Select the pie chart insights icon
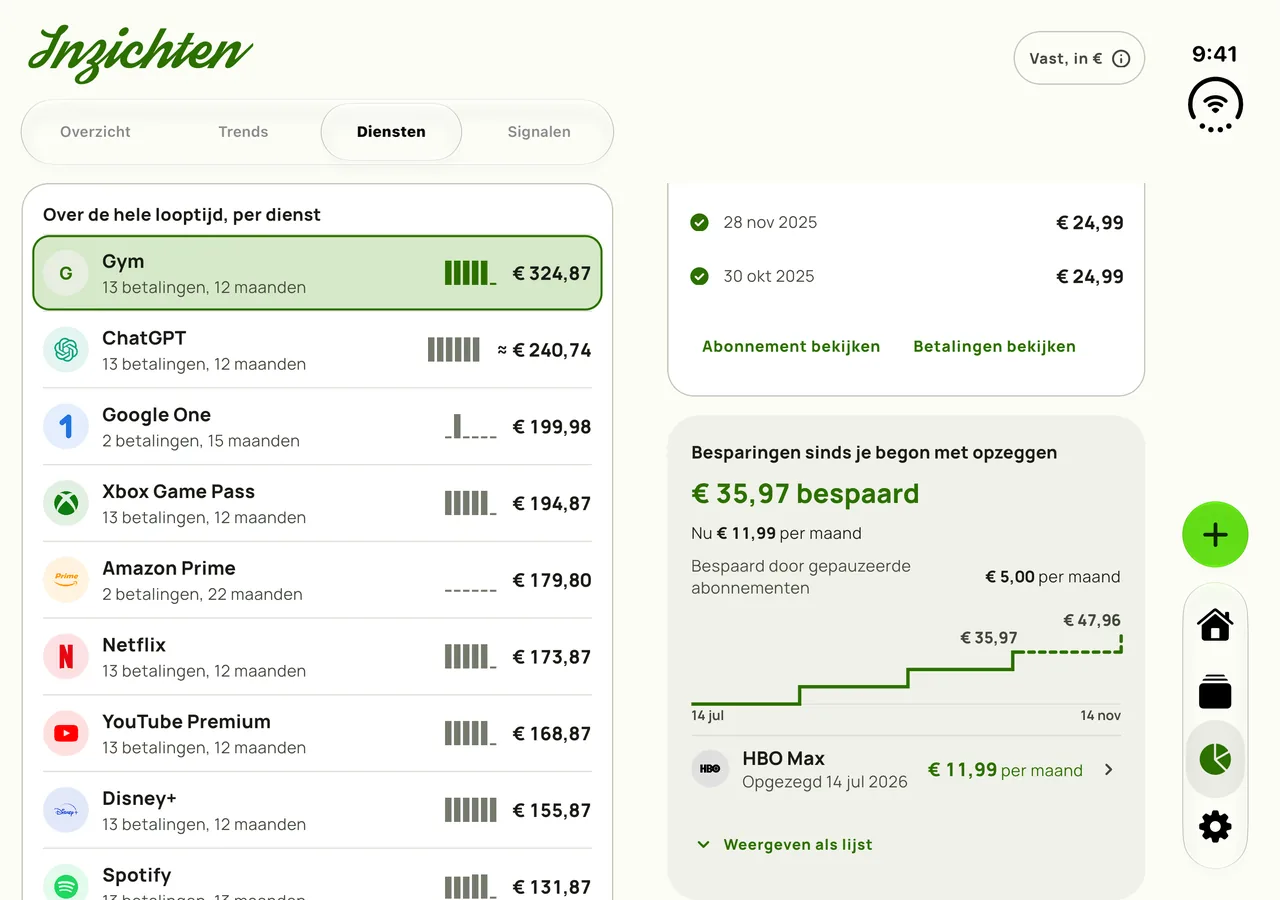1280x900 pixels. 1215,759
